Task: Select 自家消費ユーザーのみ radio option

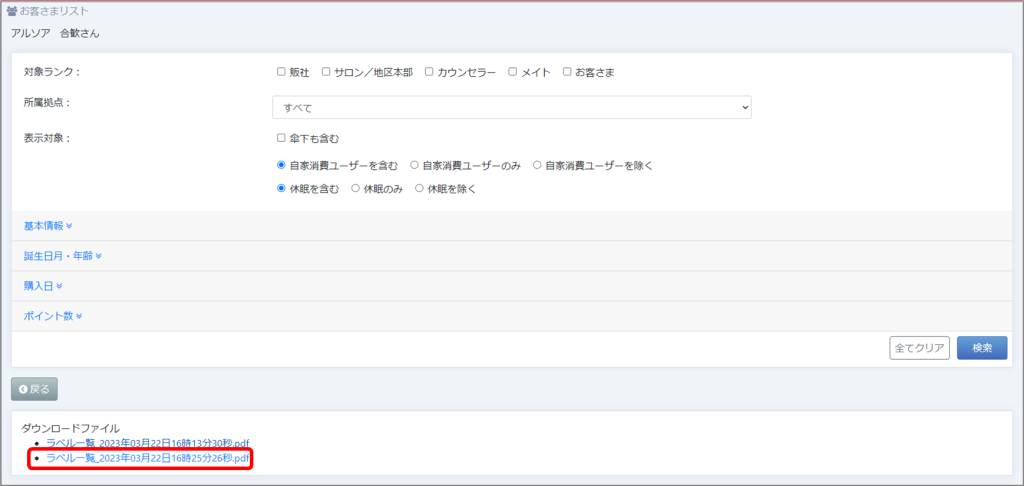Action: (415, 165)
